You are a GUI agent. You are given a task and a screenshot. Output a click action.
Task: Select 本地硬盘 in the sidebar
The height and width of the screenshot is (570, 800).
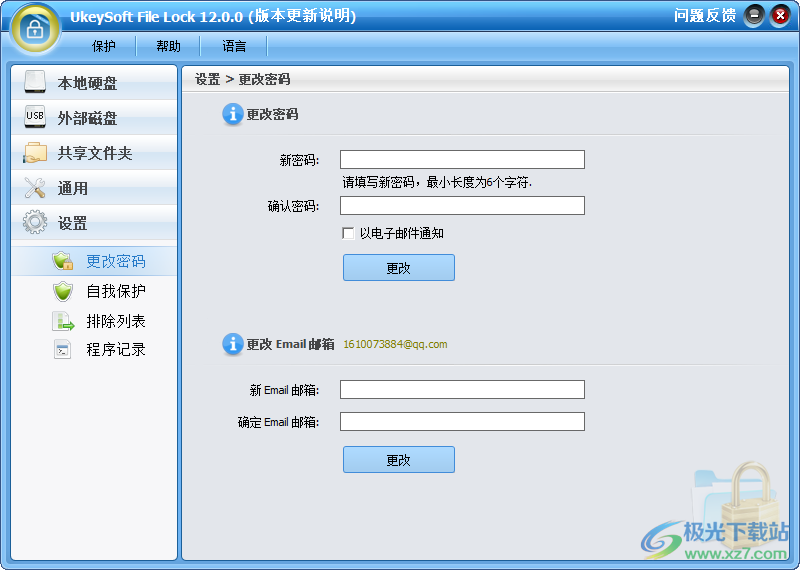tap(94, 82)
